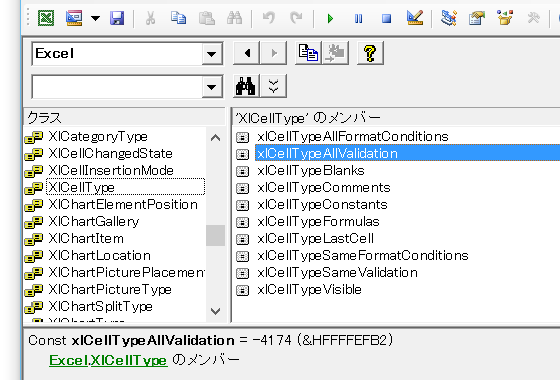Select XlCategoryType class
The height and width of the screenshot is (380, 560).
tap(98, 137)
